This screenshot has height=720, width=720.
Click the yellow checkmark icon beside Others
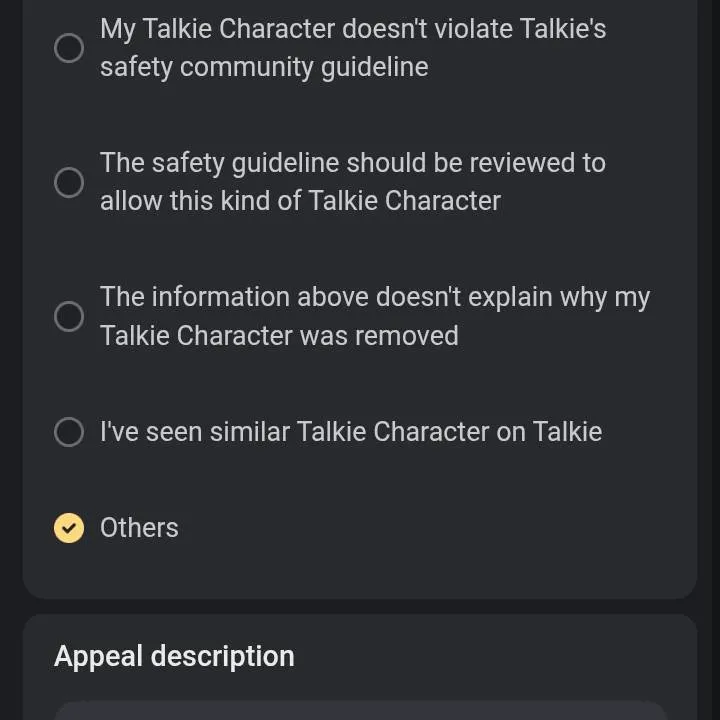tap(69, 528)
